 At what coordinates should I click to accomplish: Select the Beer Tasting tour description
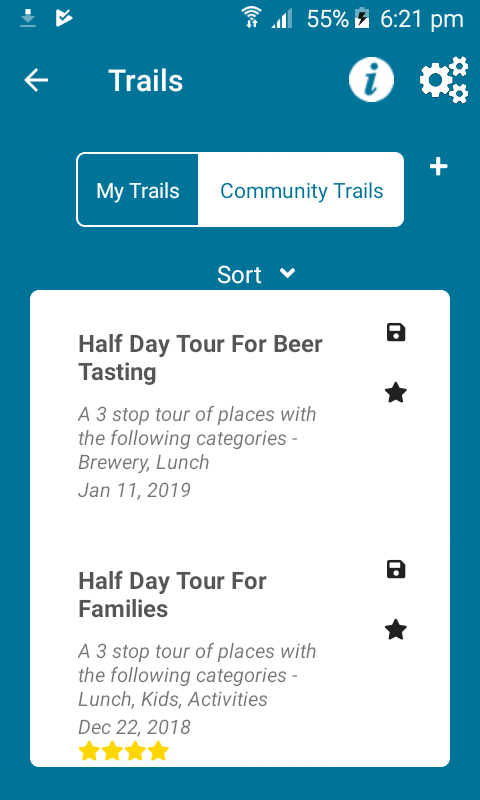click(197, 438)
